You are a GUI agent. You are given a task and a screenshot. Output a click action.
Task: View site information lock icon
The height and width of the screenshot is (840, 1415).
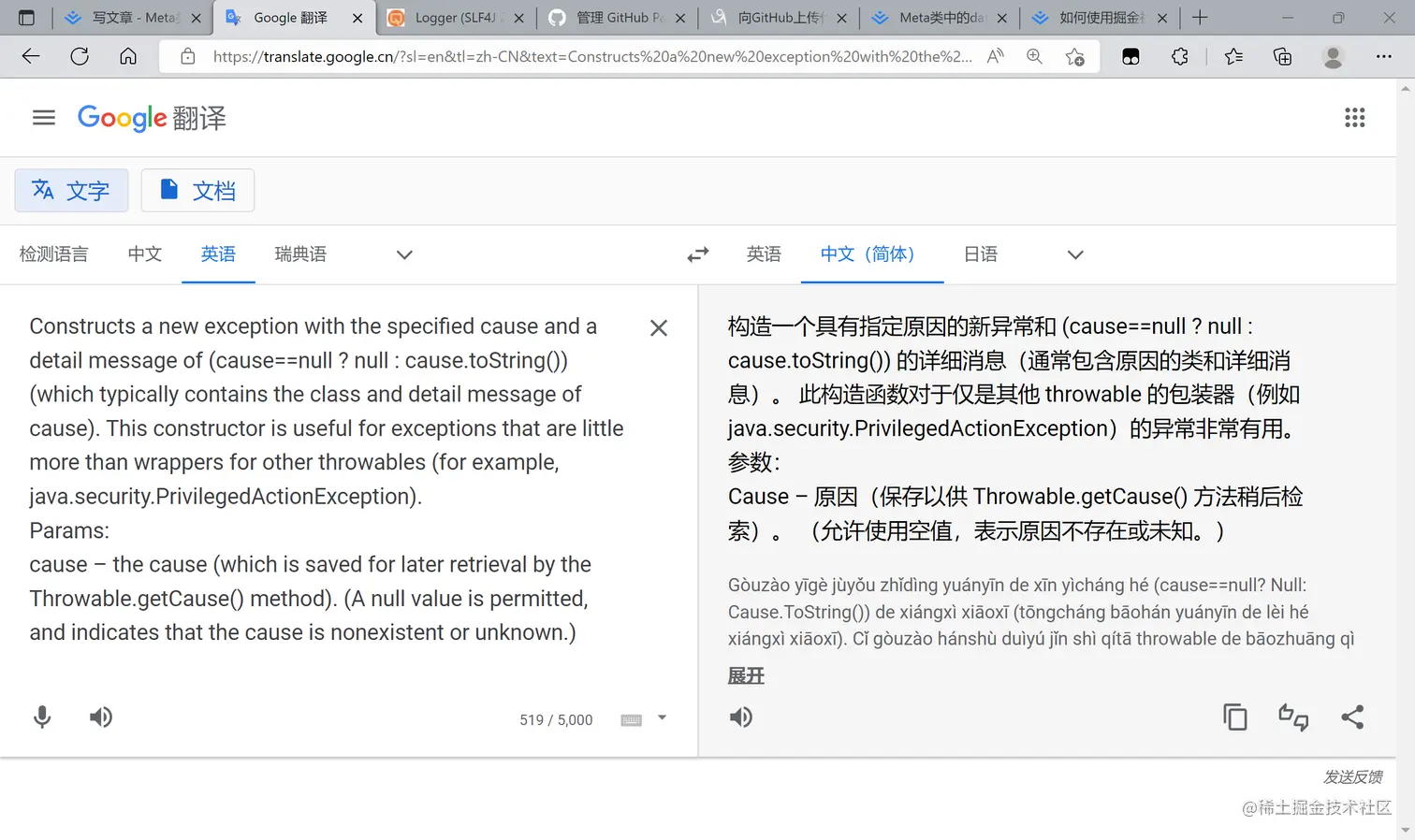point(188,57)
